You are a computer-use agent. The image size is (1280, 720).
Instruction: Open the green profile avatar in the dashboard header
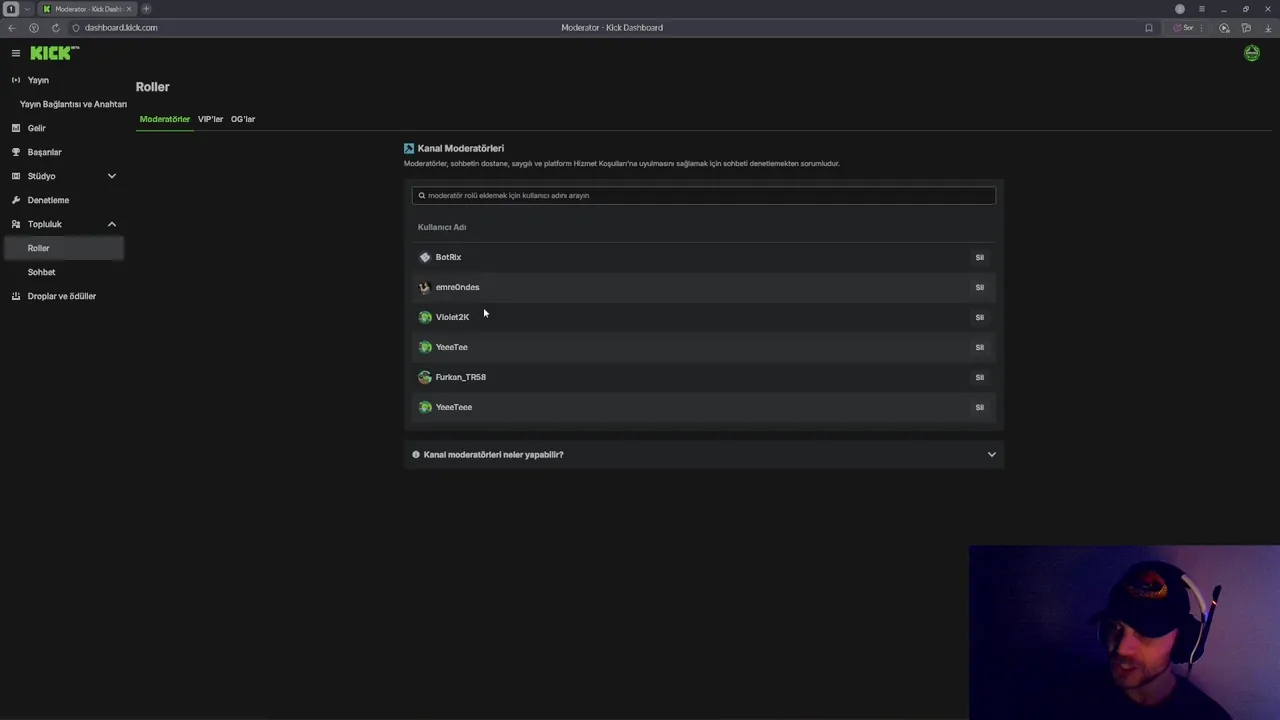(1252, 53)
